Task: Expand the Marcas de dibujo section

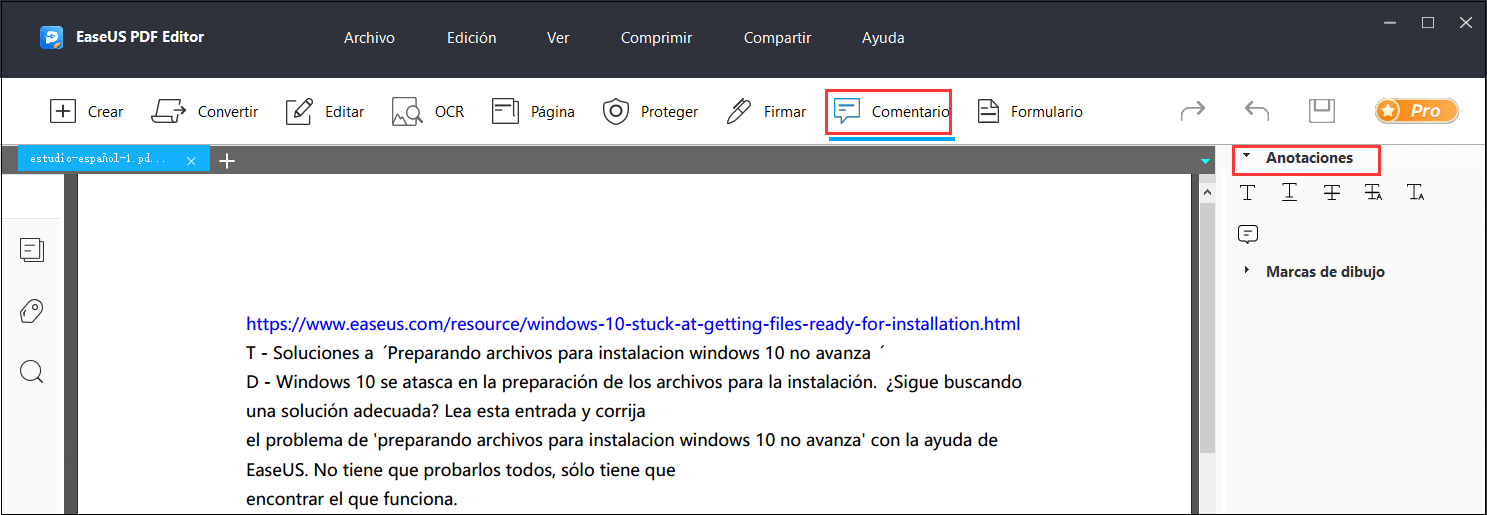Action: coord(1246,271)
